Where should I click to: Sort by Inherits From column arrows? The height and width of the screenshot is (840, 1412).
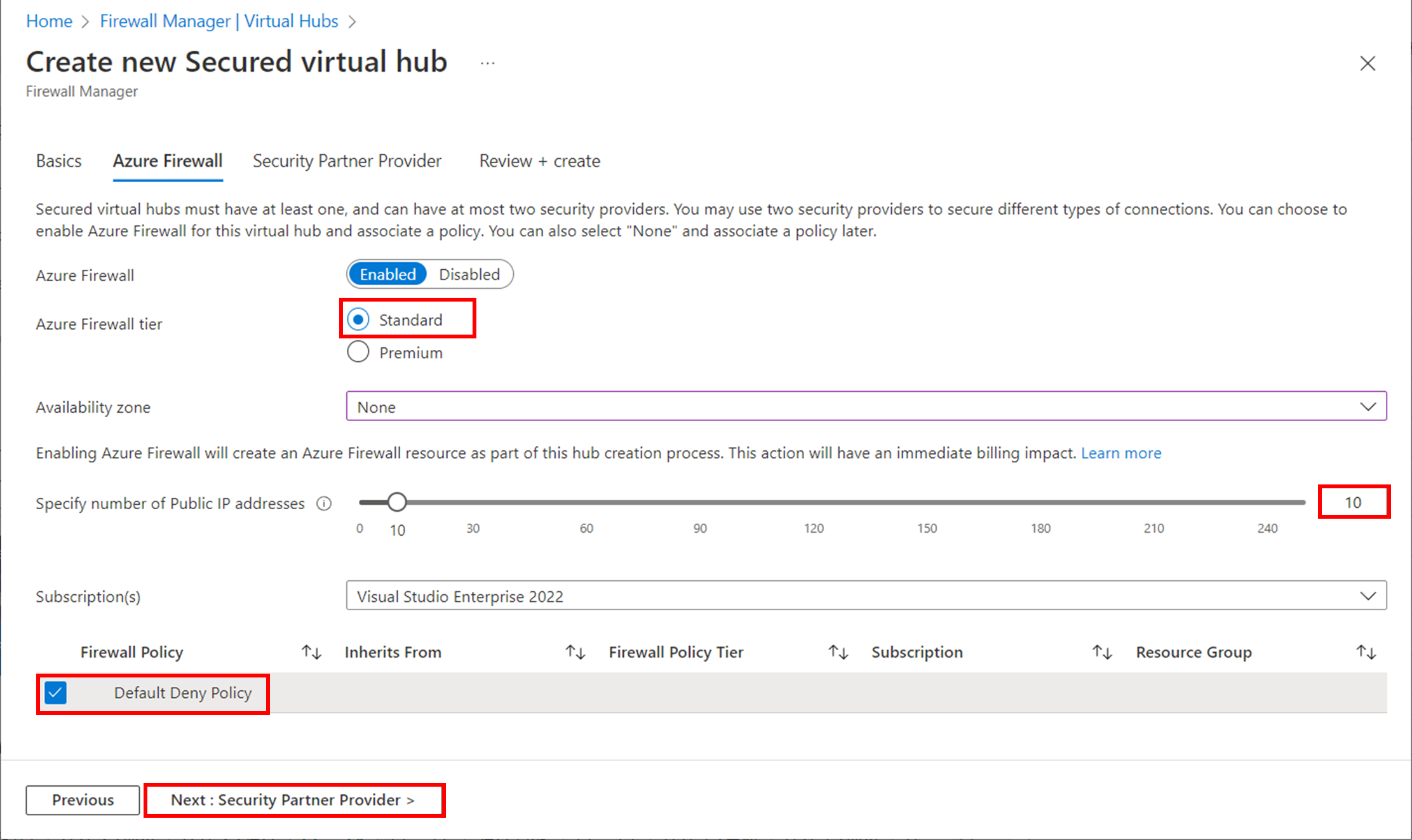click(575, 652)
